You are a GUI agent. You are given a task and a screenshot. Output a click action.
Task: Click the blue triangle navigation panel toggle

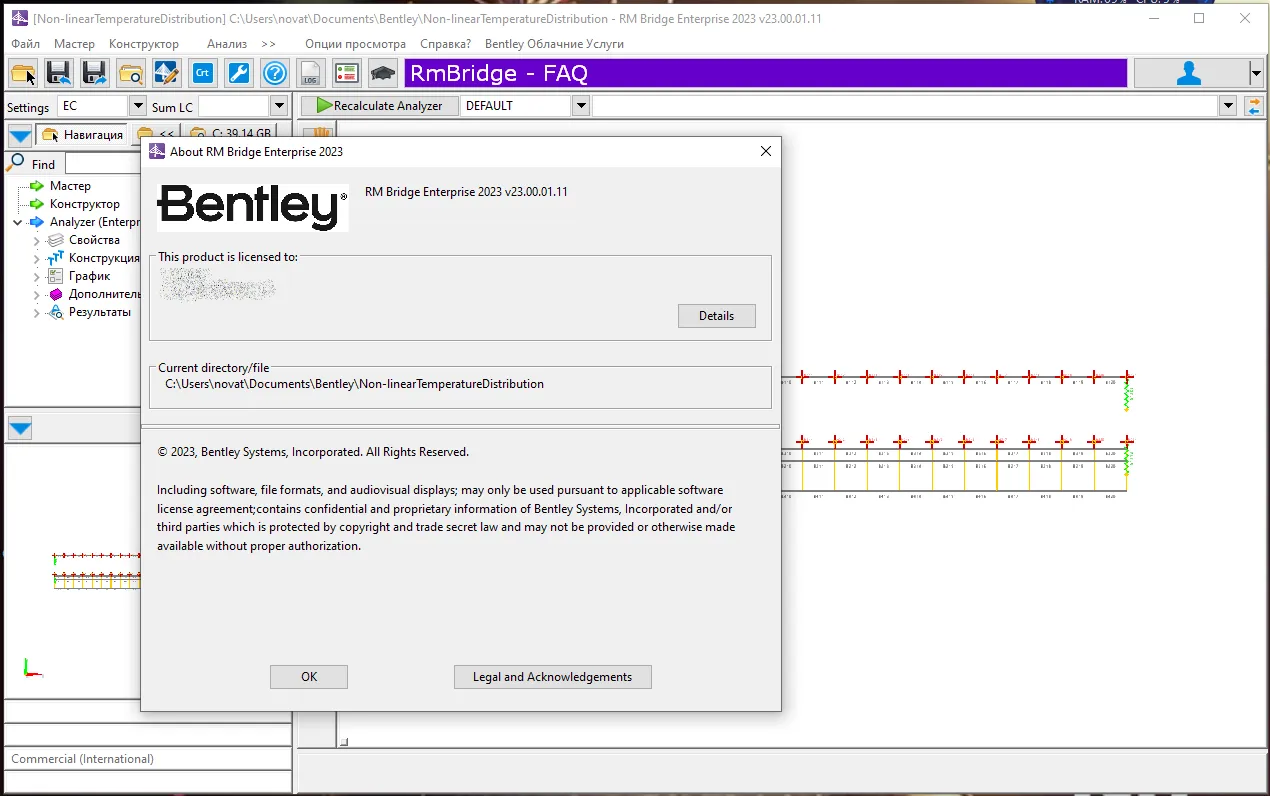click(x=20, y=135)
